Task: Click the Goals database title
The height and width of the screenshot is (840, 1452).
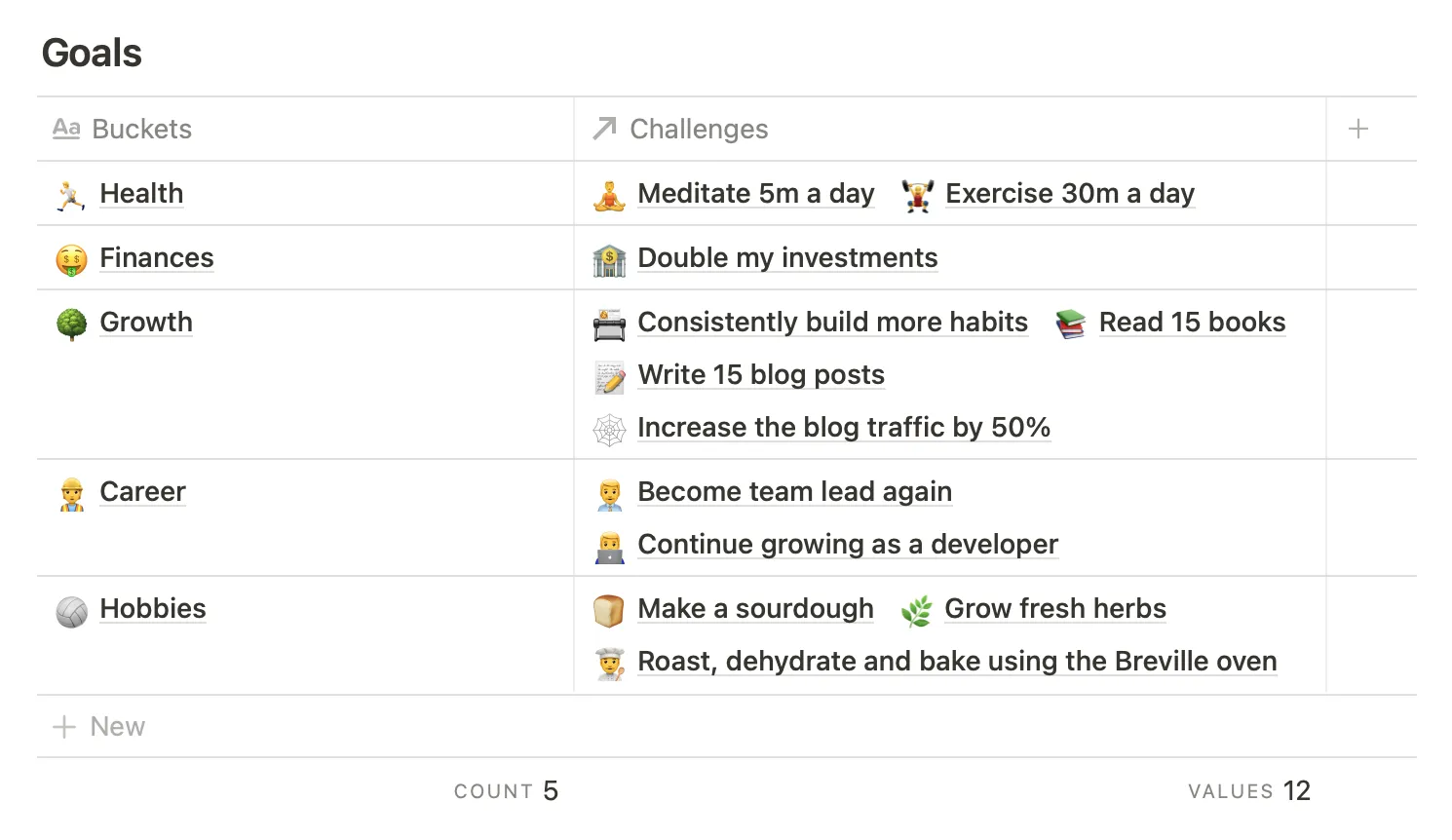Action: [x=92, y=54]
